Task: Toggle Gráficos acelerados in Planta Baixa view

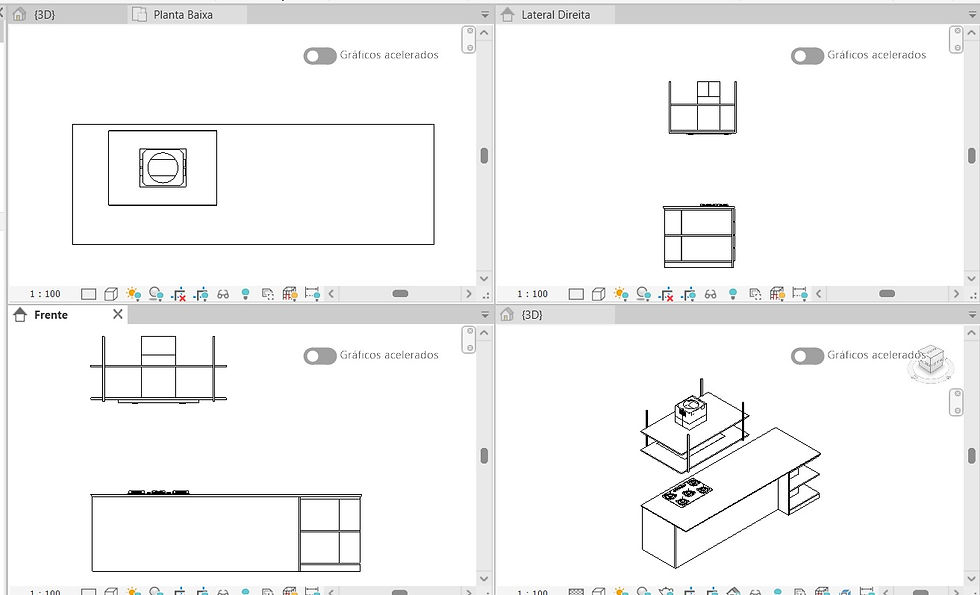Action: [320, 56]
